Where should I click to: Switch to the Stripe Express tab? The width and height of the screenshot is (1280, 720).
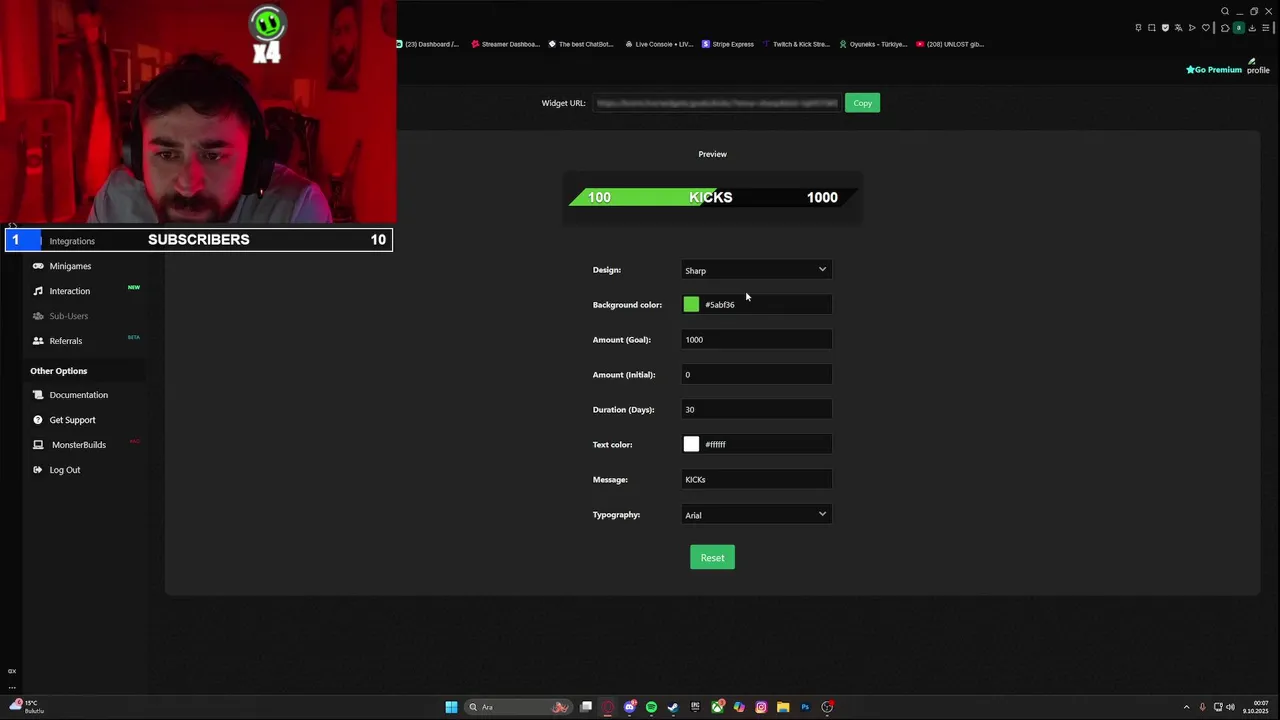(x=728, y=44)
